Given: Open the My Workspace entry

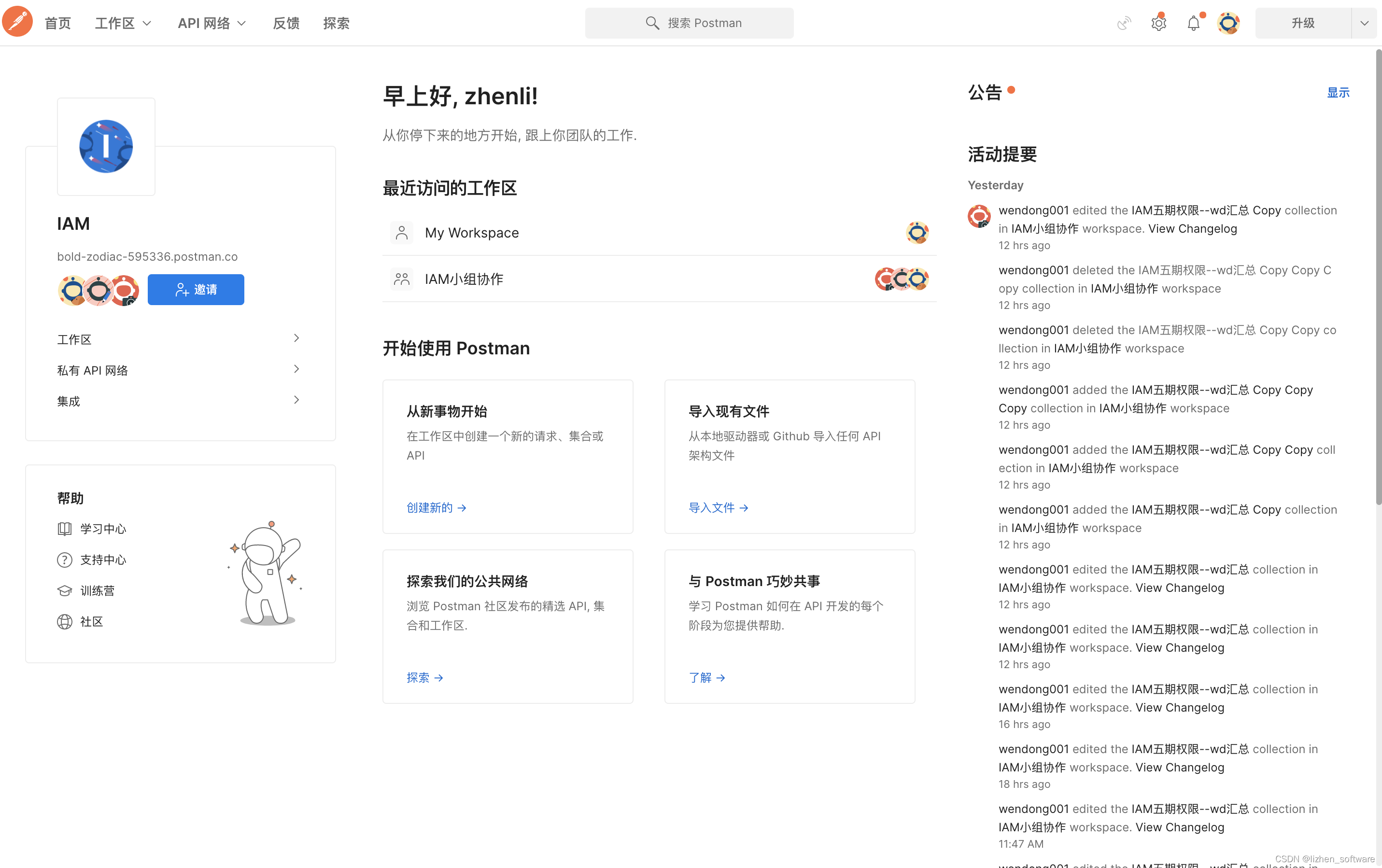Looking at the screenshot, I should click(660, 232).
